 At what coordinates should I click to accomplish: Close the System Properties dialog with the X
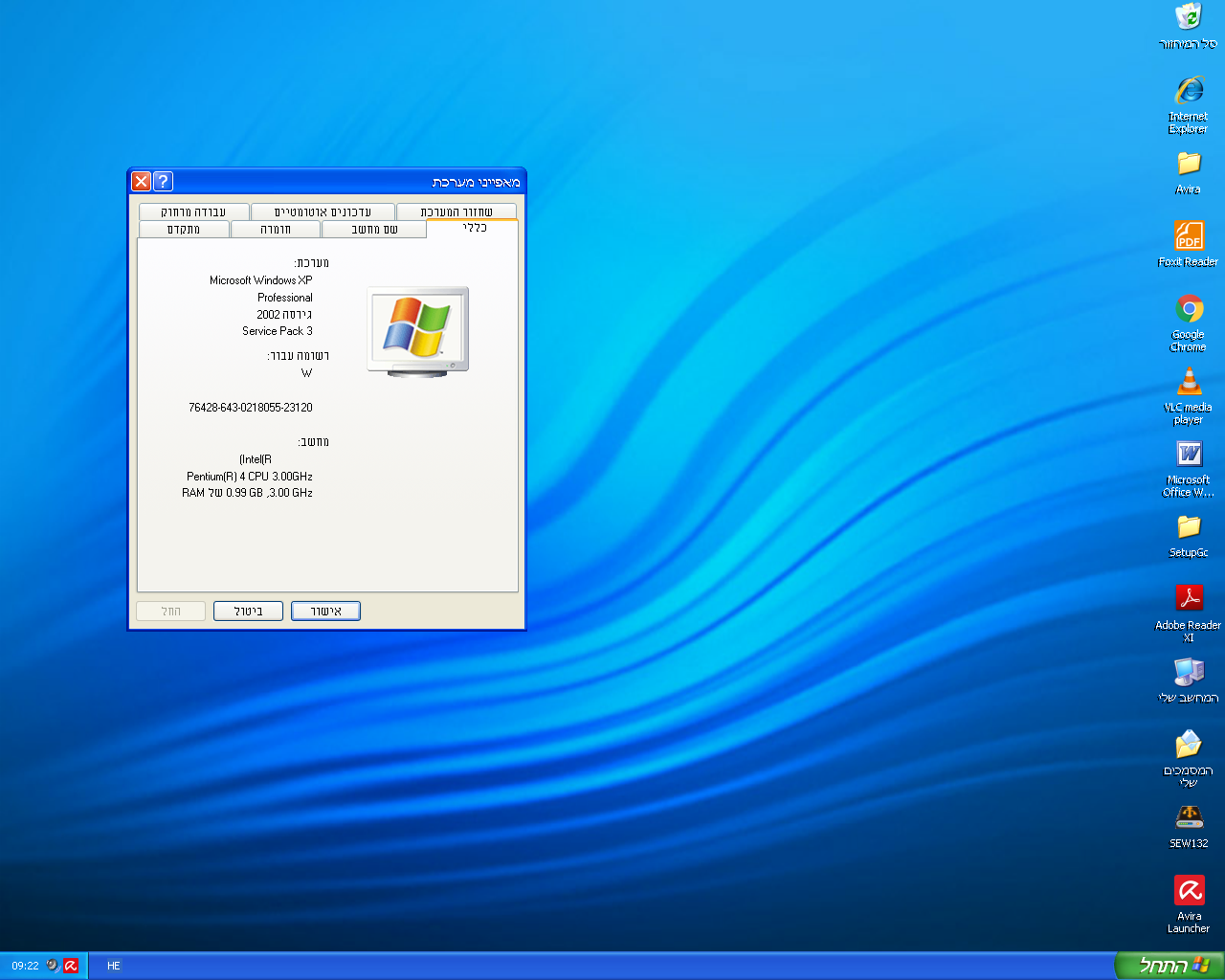click(x=141, y=181)
